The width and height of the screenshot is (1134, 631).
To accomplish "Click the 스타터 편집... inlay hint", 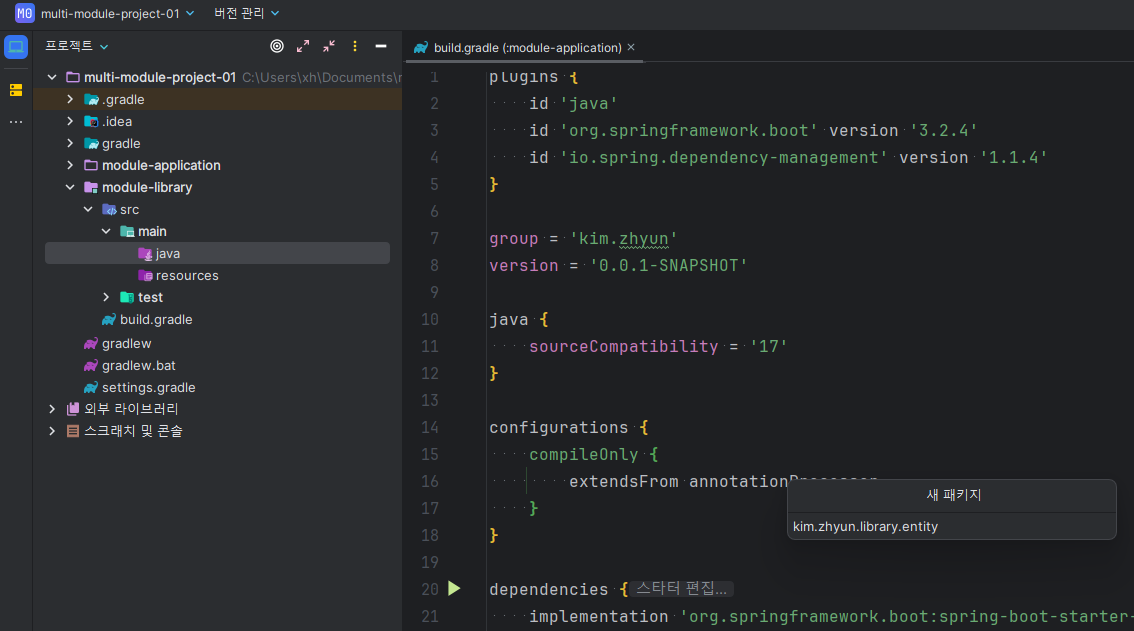I will click(x=681, y=588).
